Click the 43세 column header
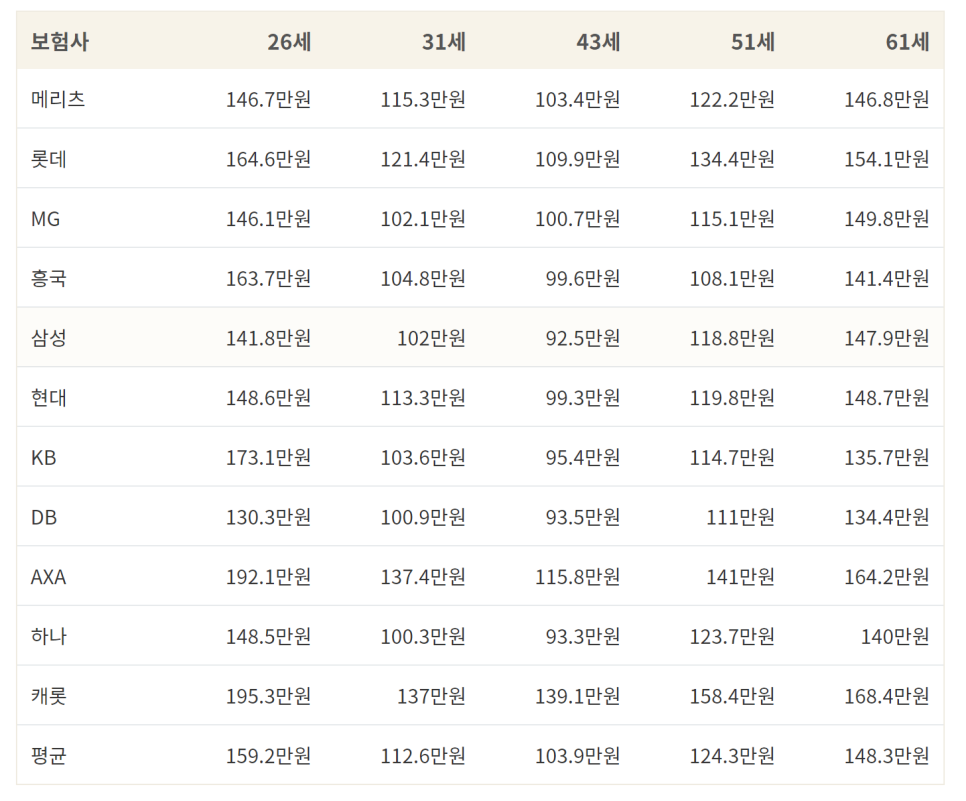The height and width of the screenshot is (801, 966). [598, 42]
